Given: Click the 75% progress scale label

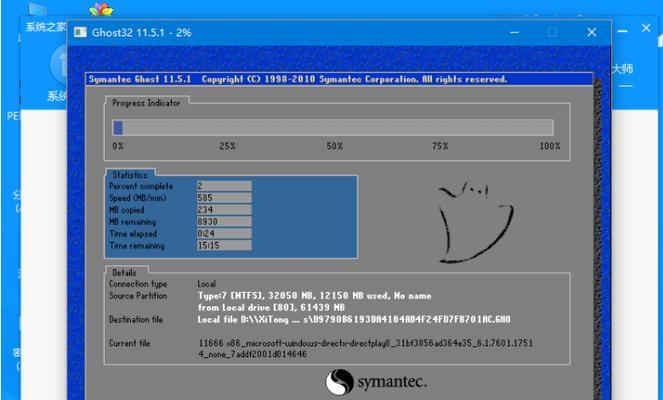Looking at the screenshot, I should click(x=440, y=146).
